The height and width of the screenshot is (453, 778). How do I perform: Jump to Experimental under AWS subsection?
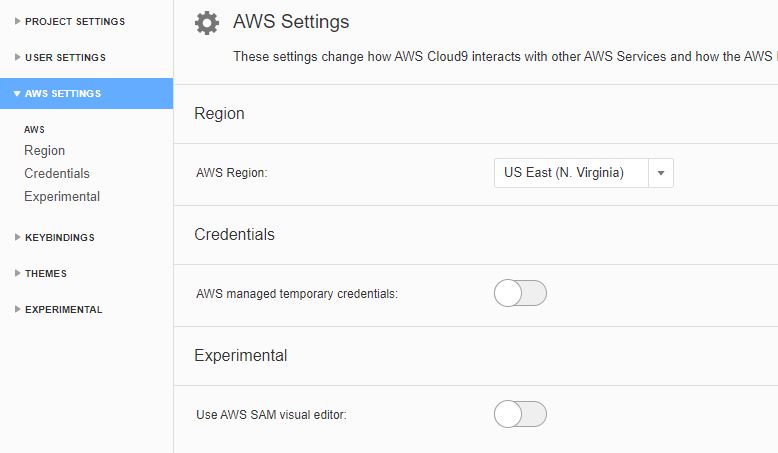(62, 196)
